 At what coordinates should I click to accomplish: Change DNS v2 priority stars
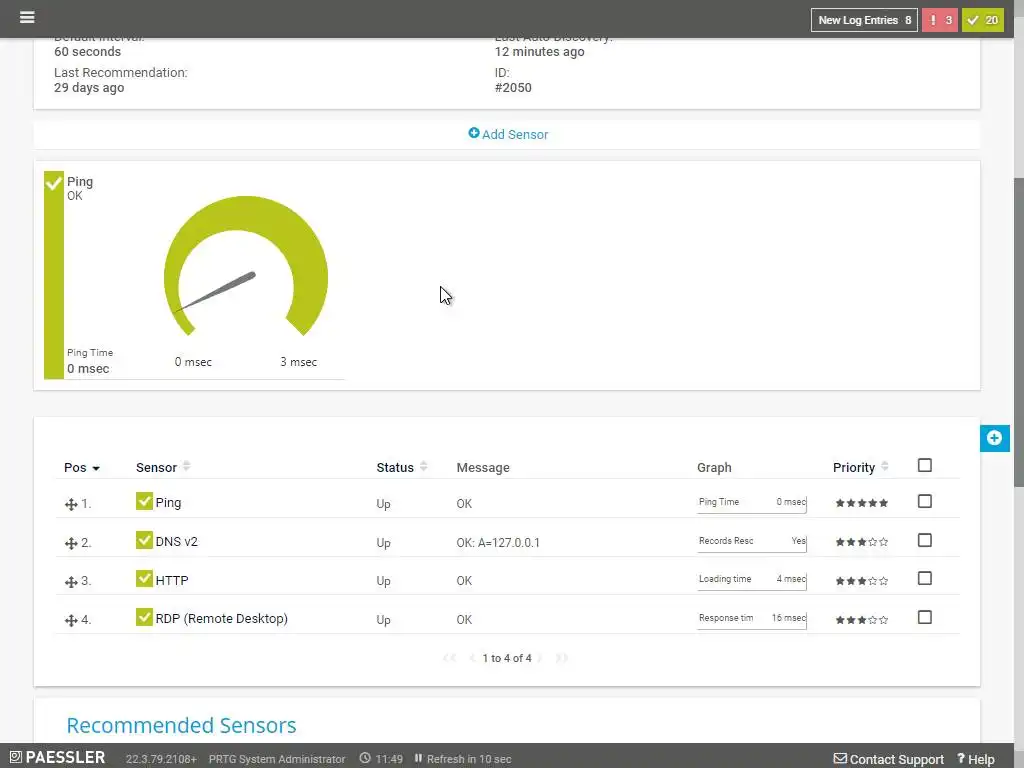point(861,542)
